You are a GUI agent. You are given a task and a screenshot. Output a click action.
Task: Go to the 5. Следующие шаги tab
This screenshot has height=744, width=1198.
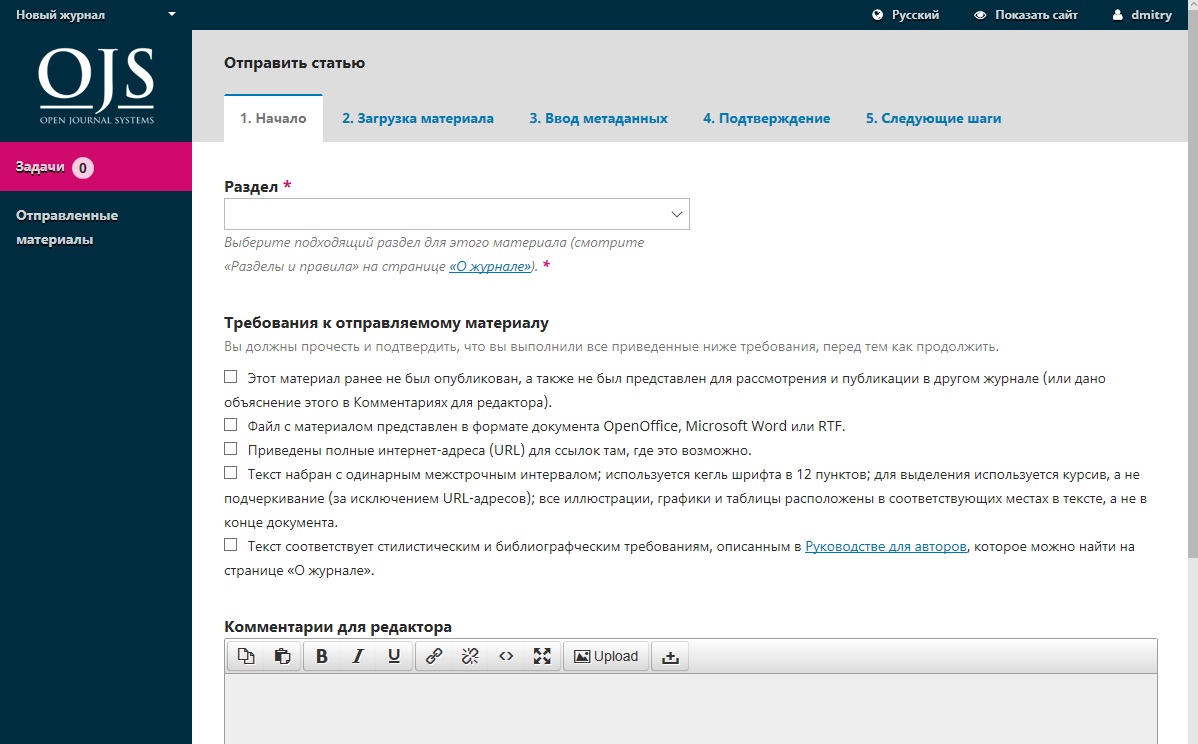click(934, 118)
